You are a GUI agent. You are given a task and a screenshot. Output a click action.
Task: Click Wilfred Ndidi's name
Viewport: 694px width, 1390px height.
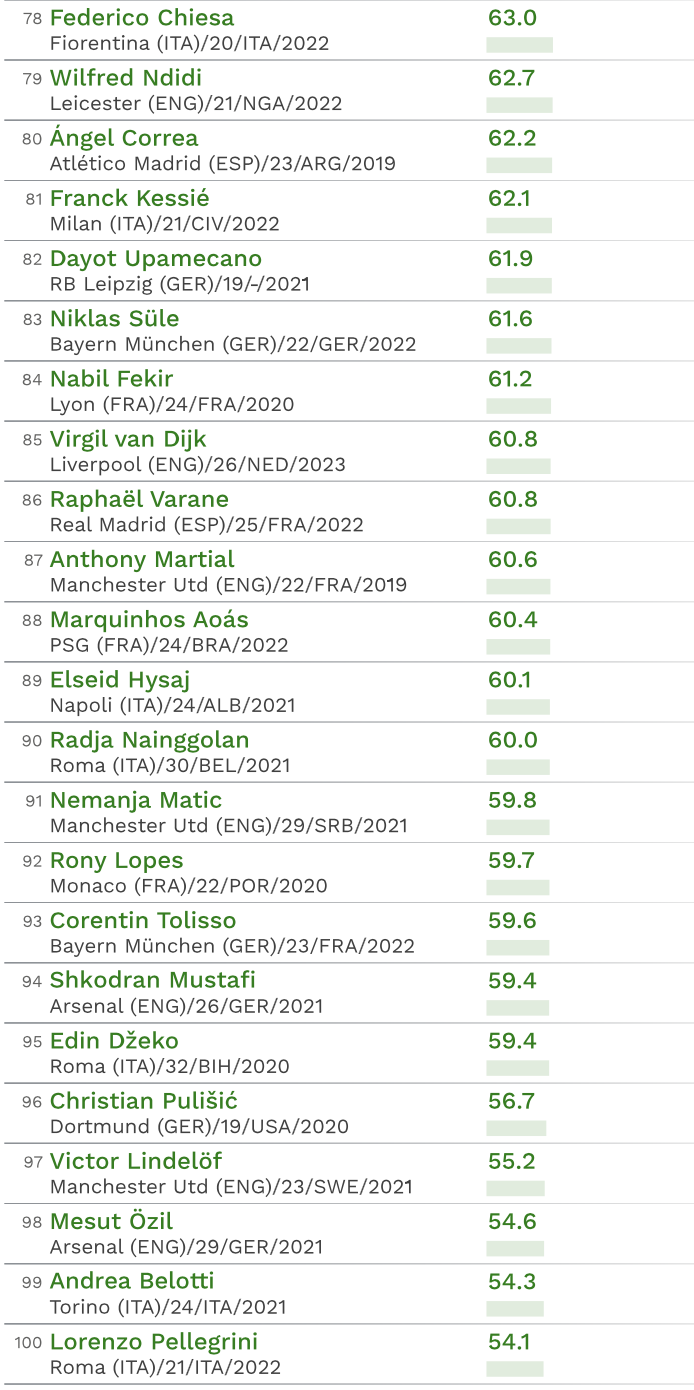click(x=125, y=78)
